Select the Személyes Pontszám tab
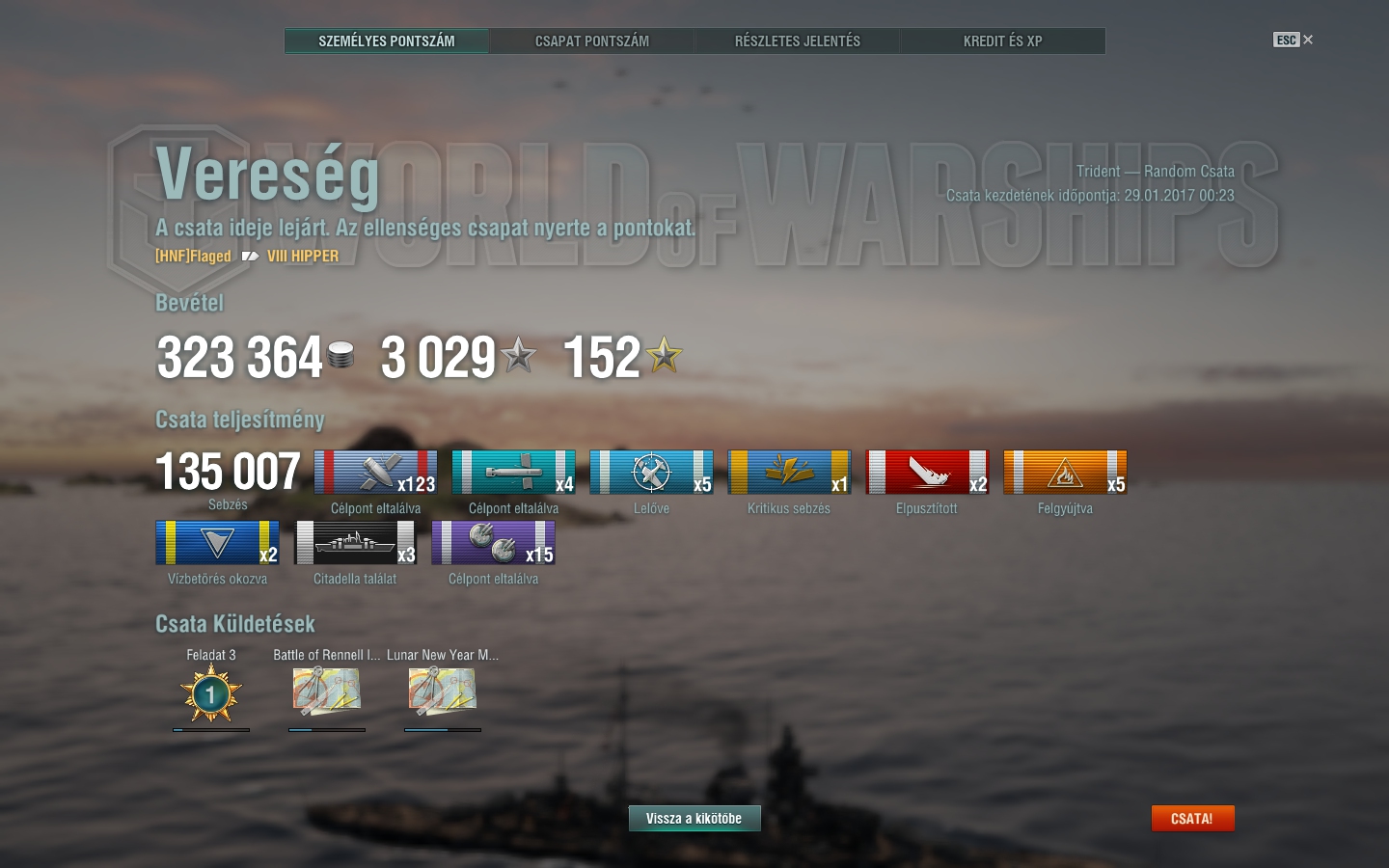This screenshot has width=1389, height=868. coord(387,41)
